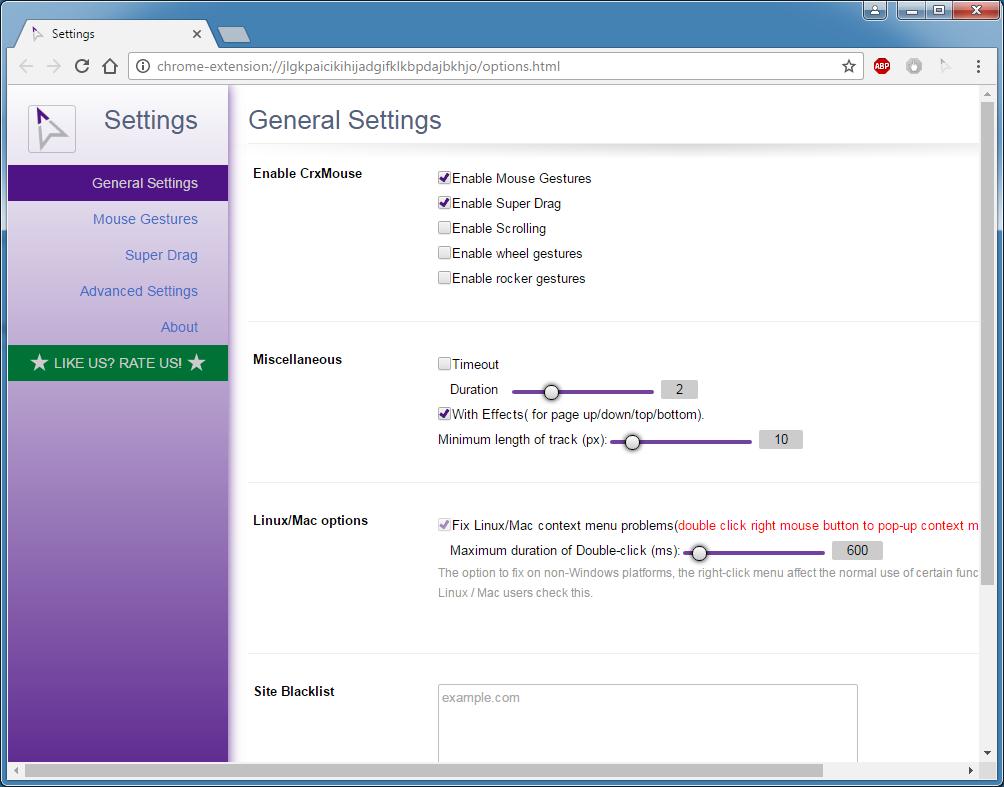Click the gray extension icon beside Adblock
1004x787 pixels.
pyautogui.click(x=915, y=66)
